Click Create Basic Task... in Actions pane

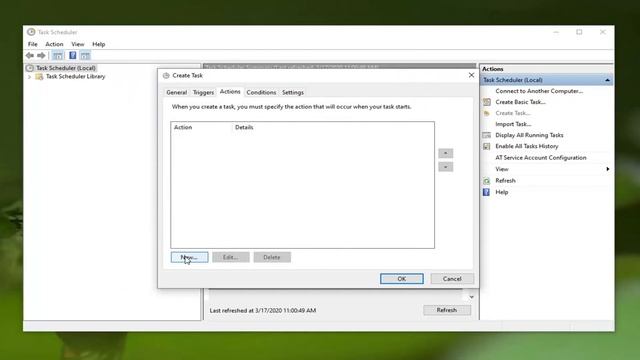coord(520,102)
